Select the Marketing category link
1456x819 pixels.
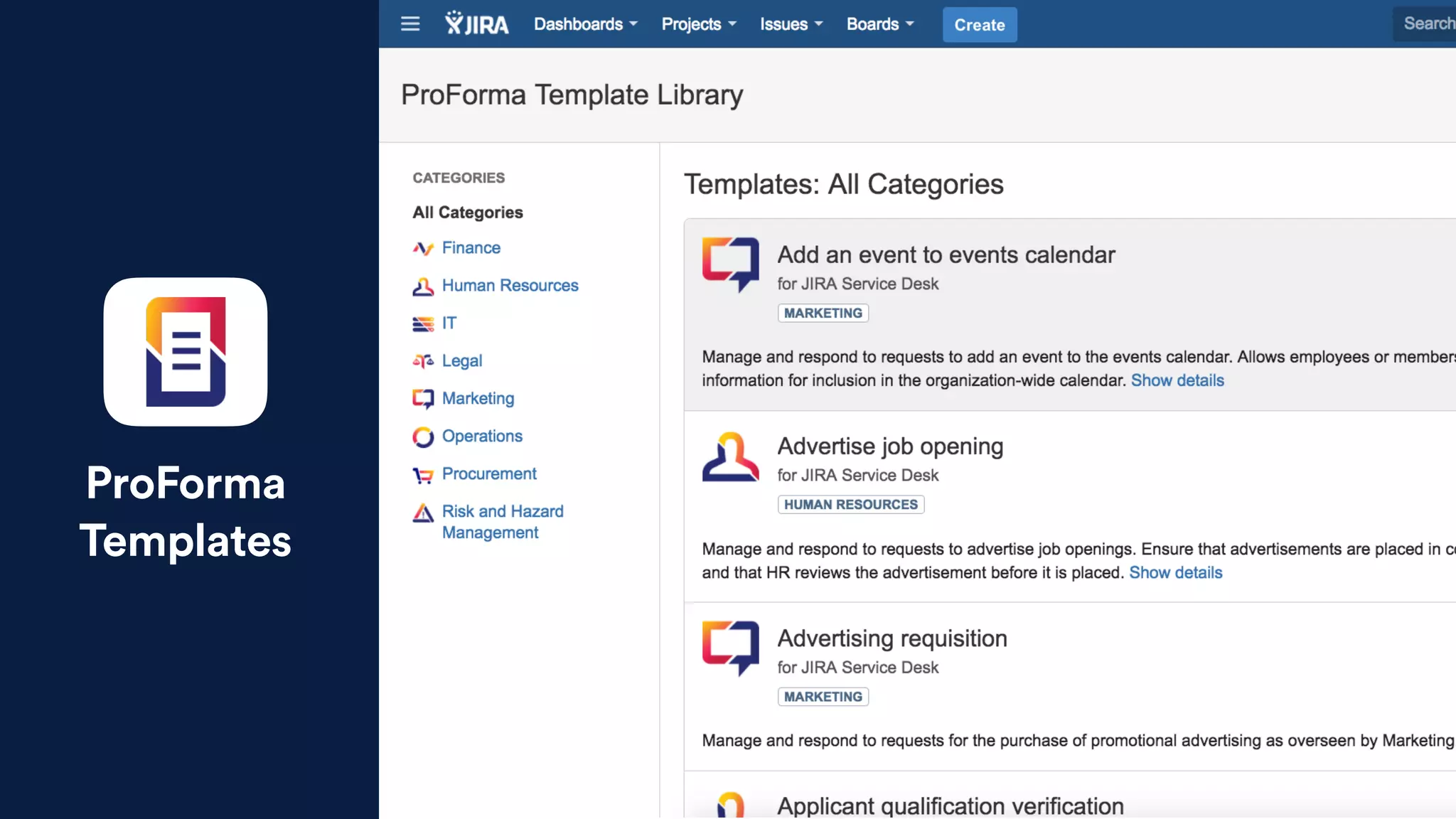tap(478, 398)
